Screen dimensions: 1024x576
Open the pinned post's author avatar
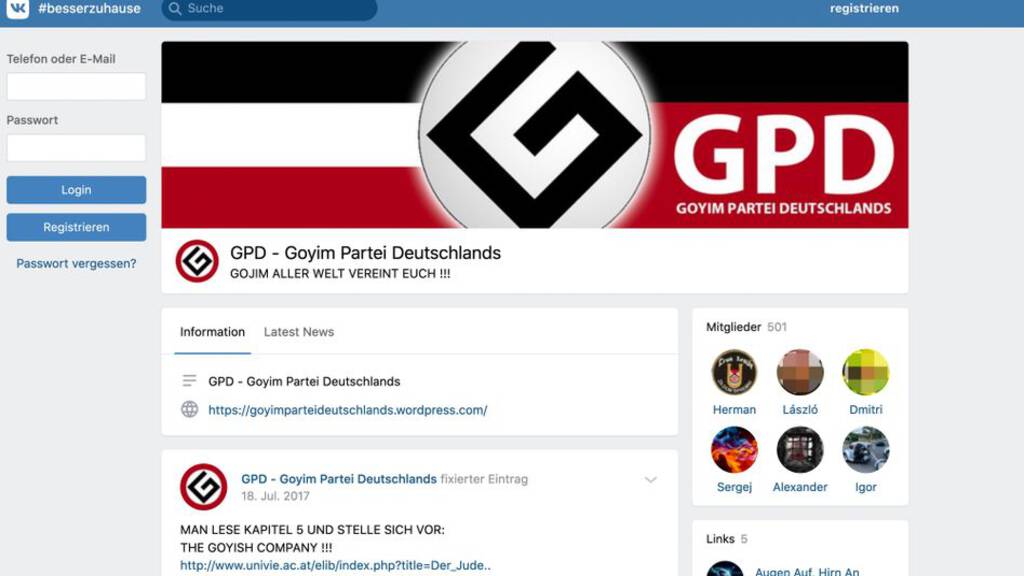pos(204,487)
